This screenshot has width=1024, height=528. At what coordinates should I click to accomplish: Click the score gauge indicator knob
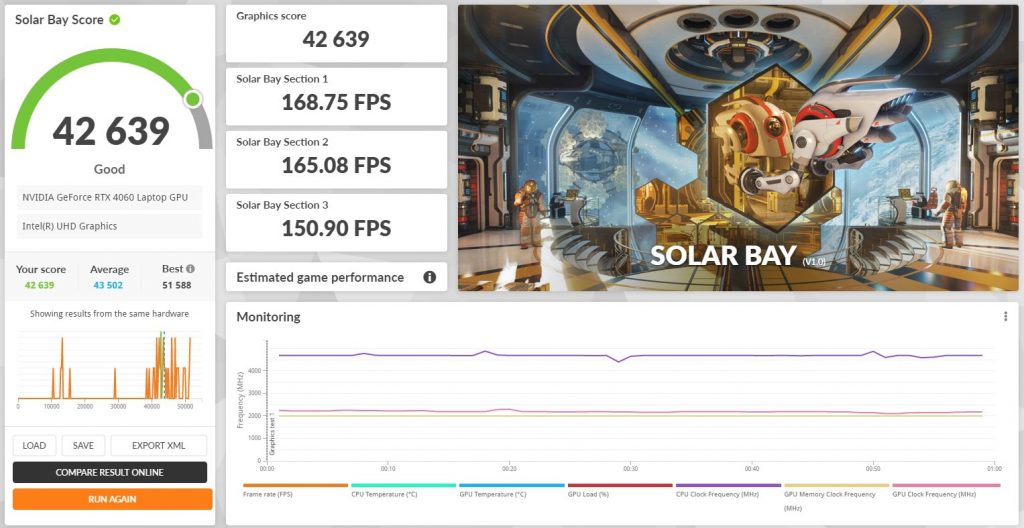[x=193, y=99]
